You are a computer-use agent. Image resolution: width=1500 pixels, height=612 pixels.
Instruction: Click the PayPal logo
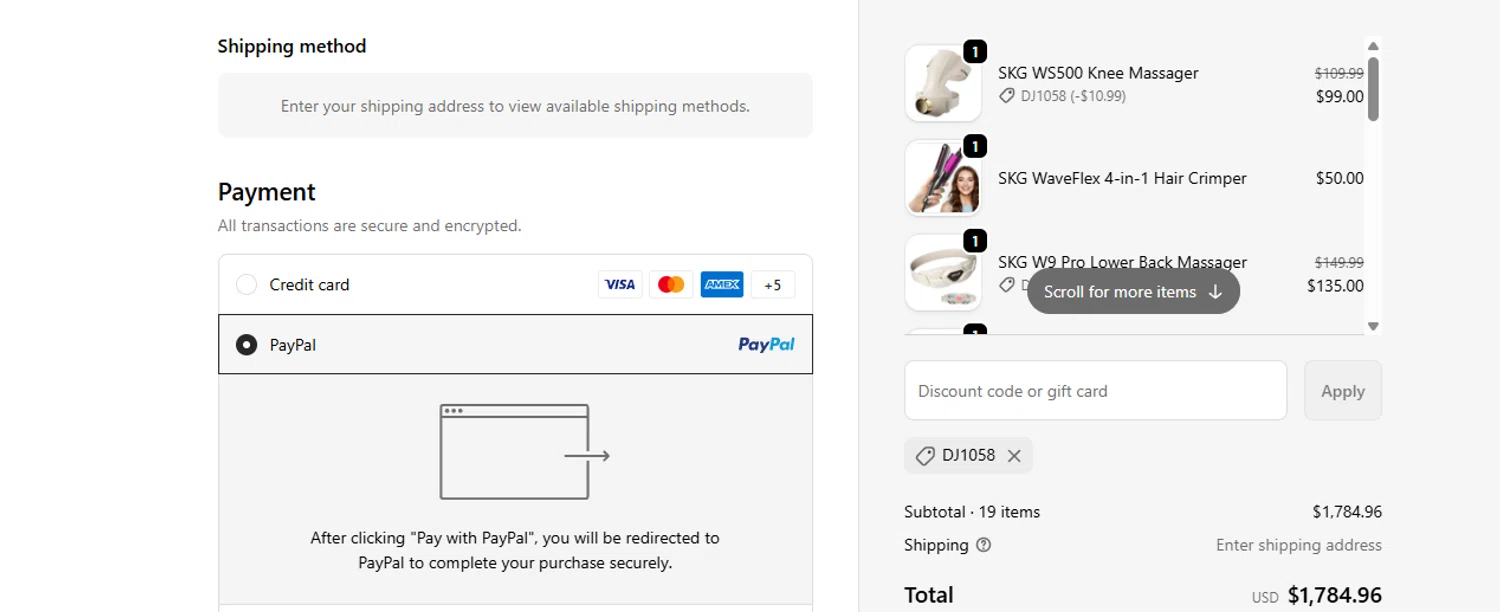click(766, 345)
